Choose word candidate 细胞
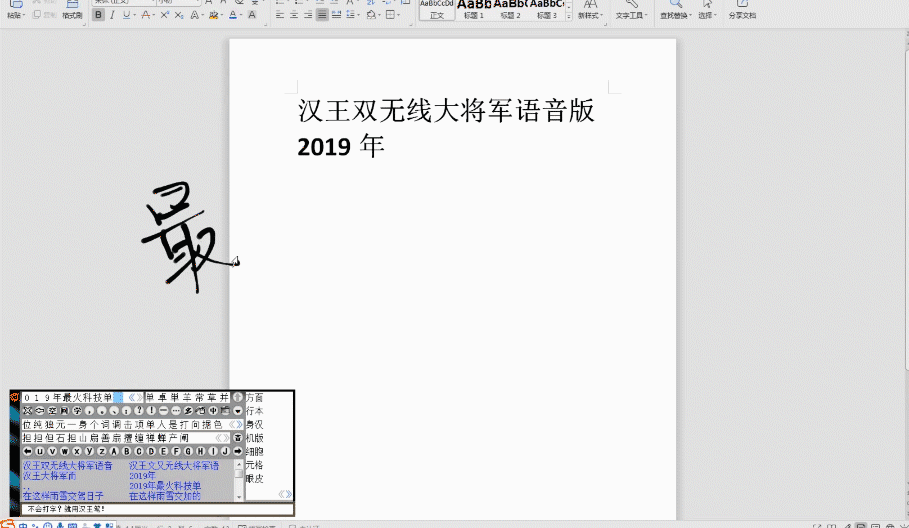 coord(254,451)
